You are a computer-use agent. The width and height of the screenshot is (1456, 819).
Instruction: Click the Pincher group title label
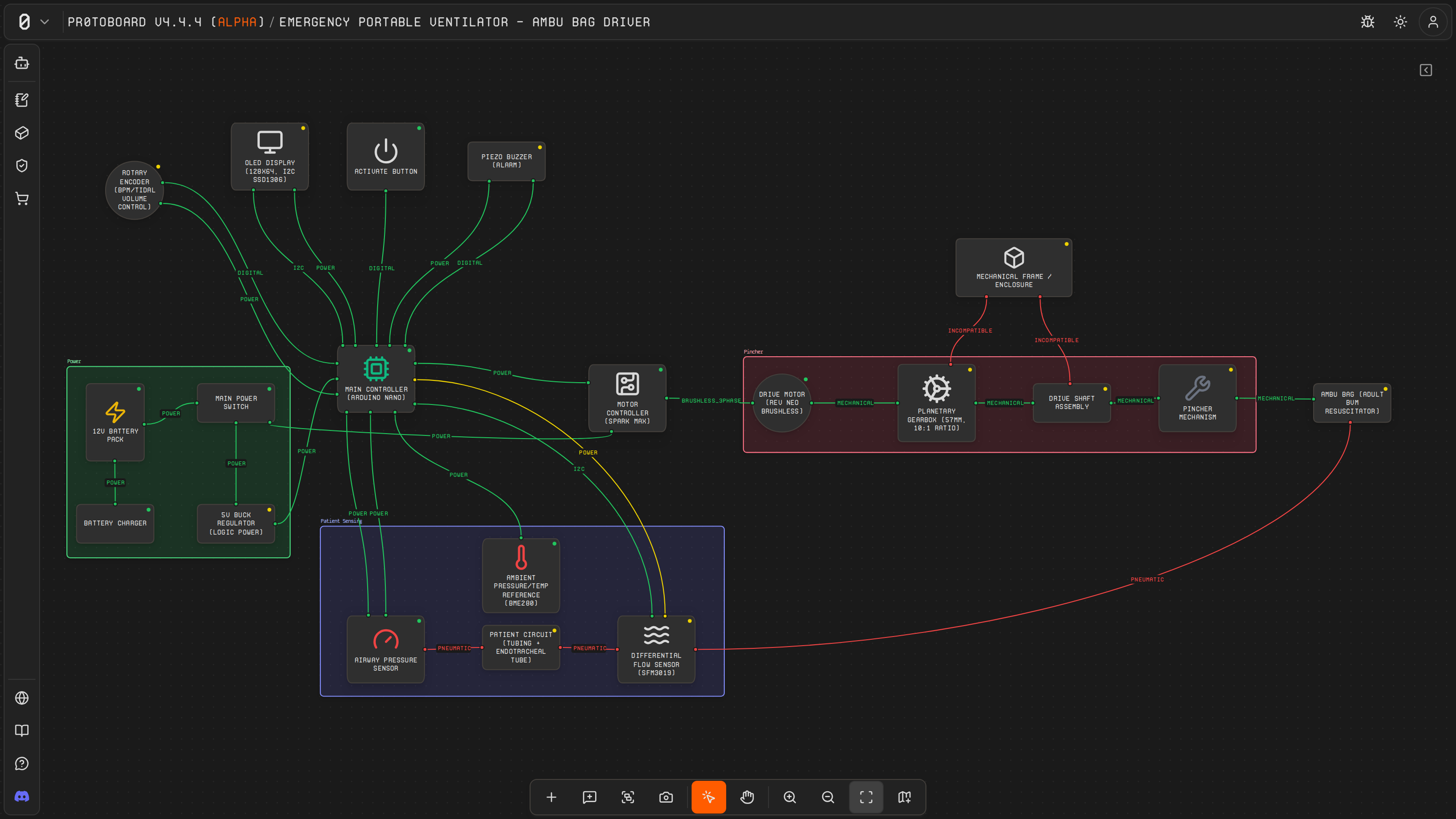(753, 352)
